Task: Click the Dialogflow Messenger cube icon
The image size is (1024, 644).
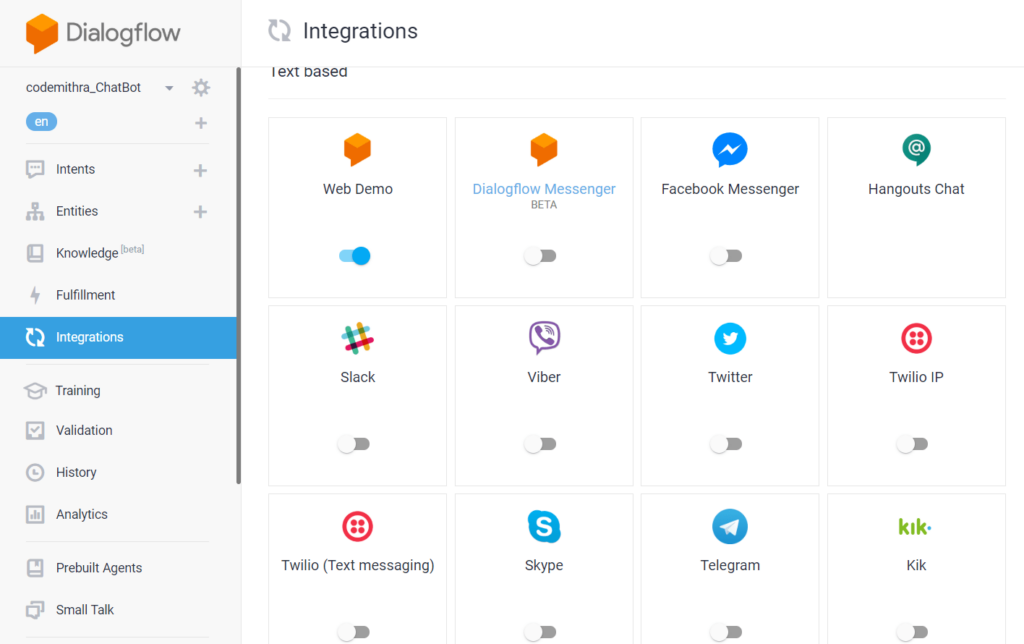Action: point(544,150)
